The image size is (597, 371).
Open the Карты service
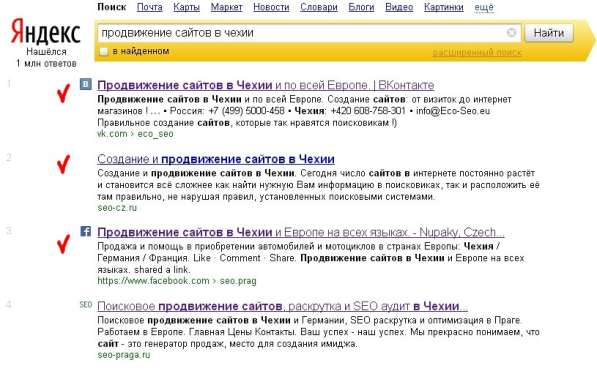[187, 7]
